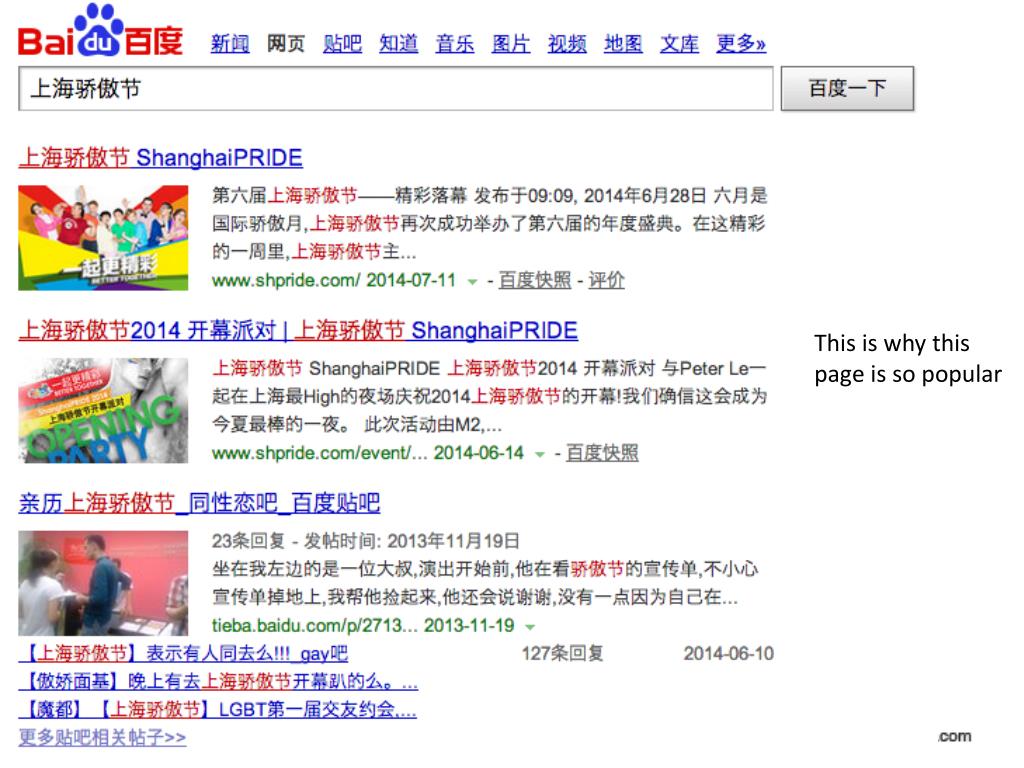Expand the dropdown arrow after 2013-11-19
Viewport: 1024px width, 768px height.
coord(530,627)
